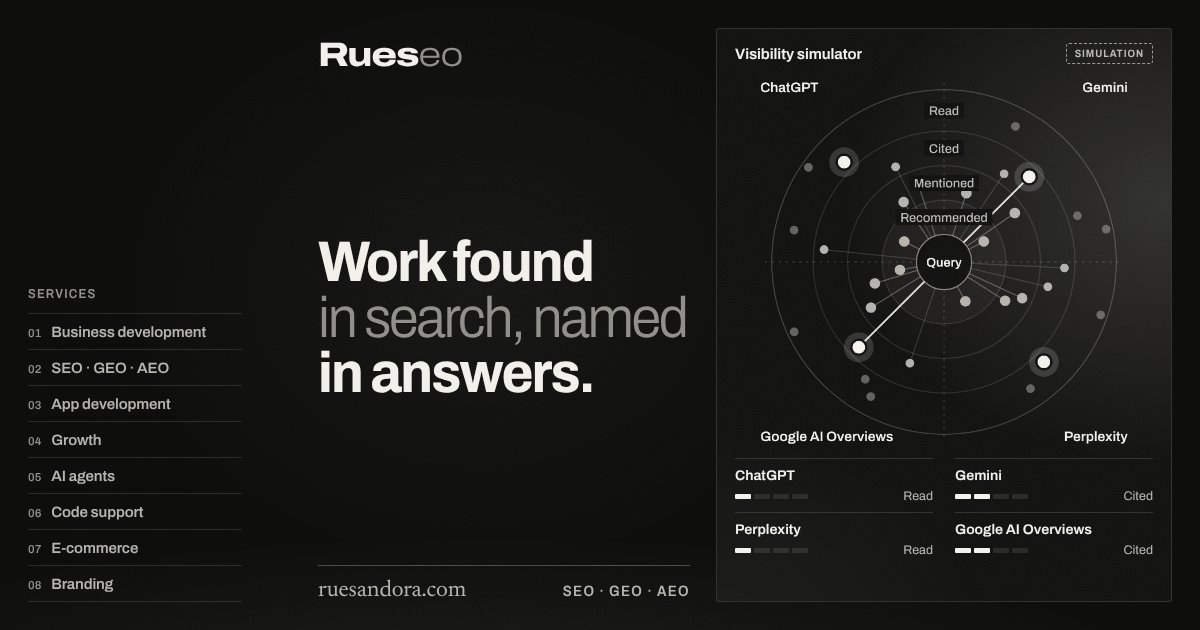This screenshot has width=1200, height=630.
Task: Click the highlighted Perplexity marker node
Action: 1043,362
